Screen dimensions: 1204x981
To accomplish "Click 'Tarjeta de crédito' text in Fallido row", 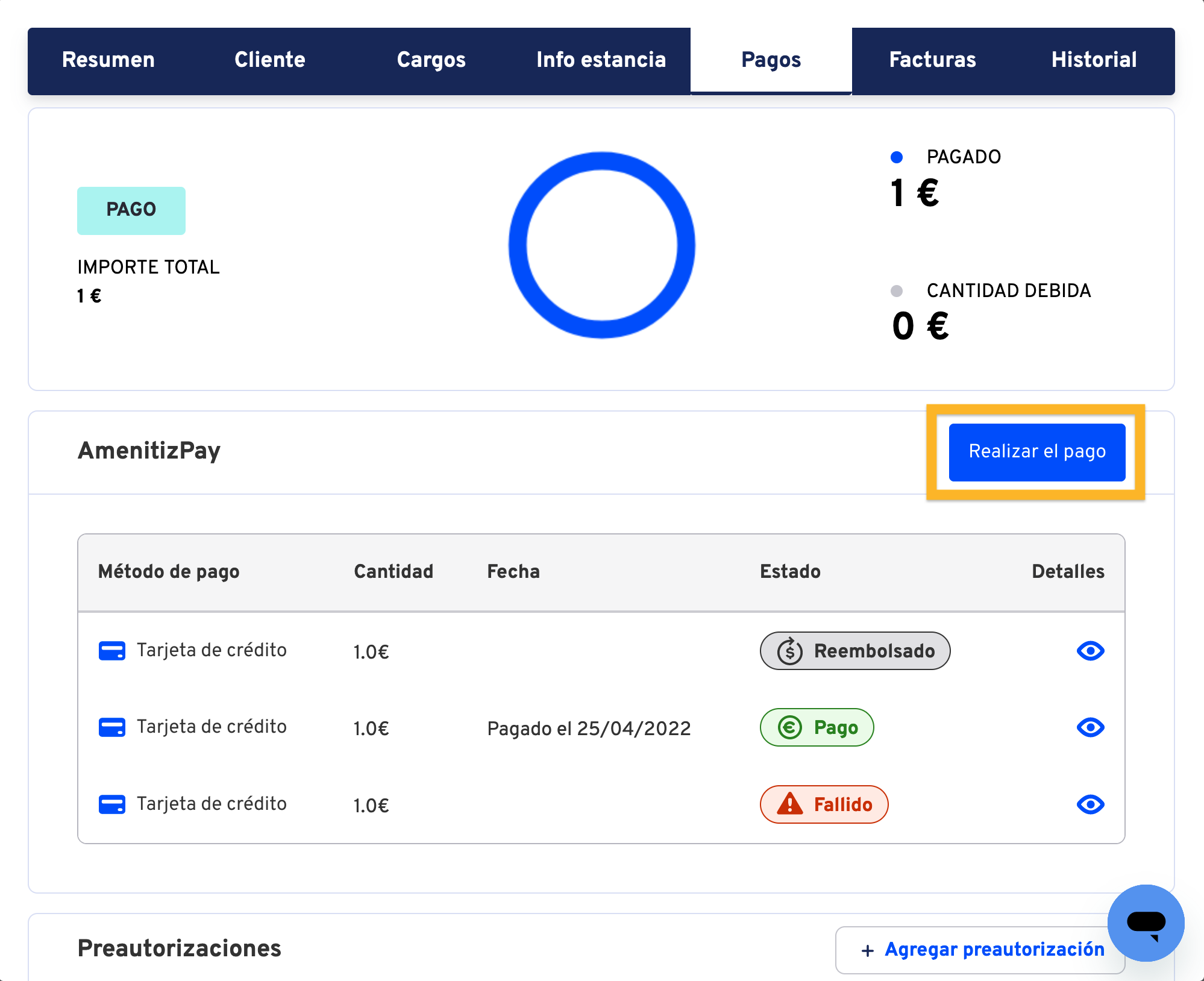I will point(212,804).
